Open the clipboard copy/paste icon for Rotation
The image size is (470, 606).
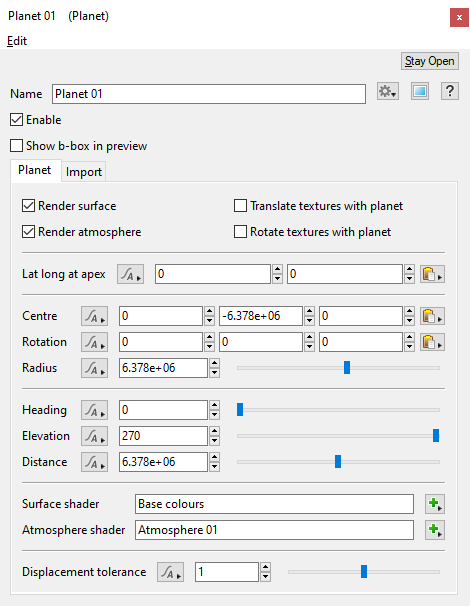point(432,342)
